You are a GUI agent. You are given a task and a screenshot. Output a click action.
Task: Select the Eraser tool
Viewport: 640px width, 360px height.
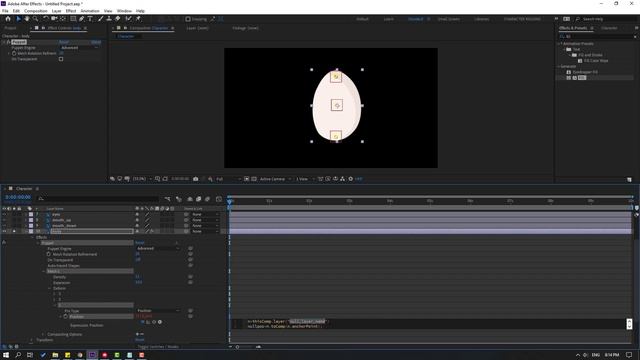tap(118, 19)
